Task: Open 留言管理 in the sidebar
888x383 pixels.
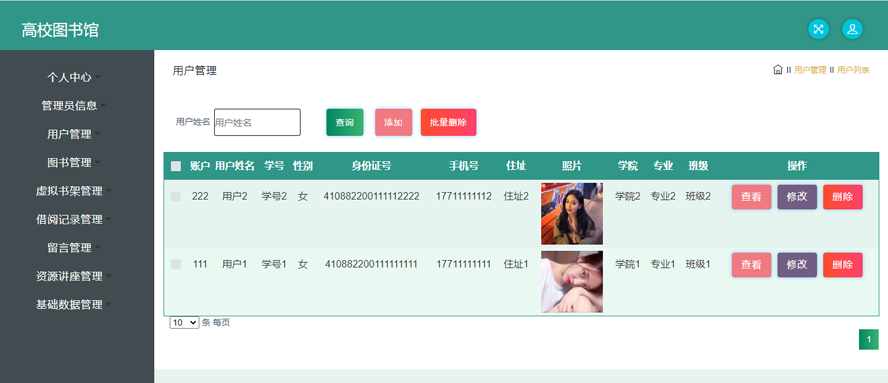Action: (74, 248)
